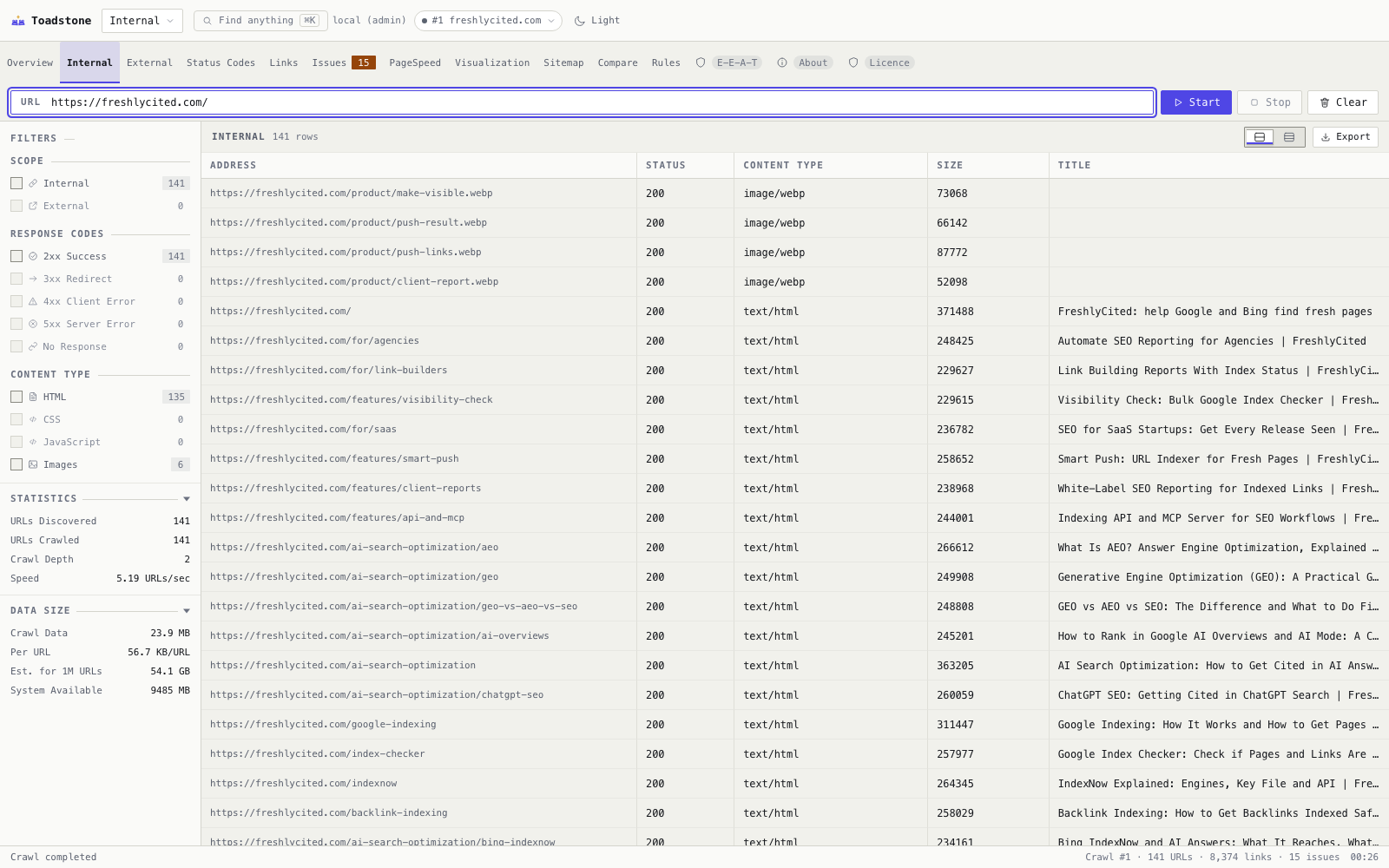Collapse the Filters panel header

pyautogui.click(x=42, y=138)
